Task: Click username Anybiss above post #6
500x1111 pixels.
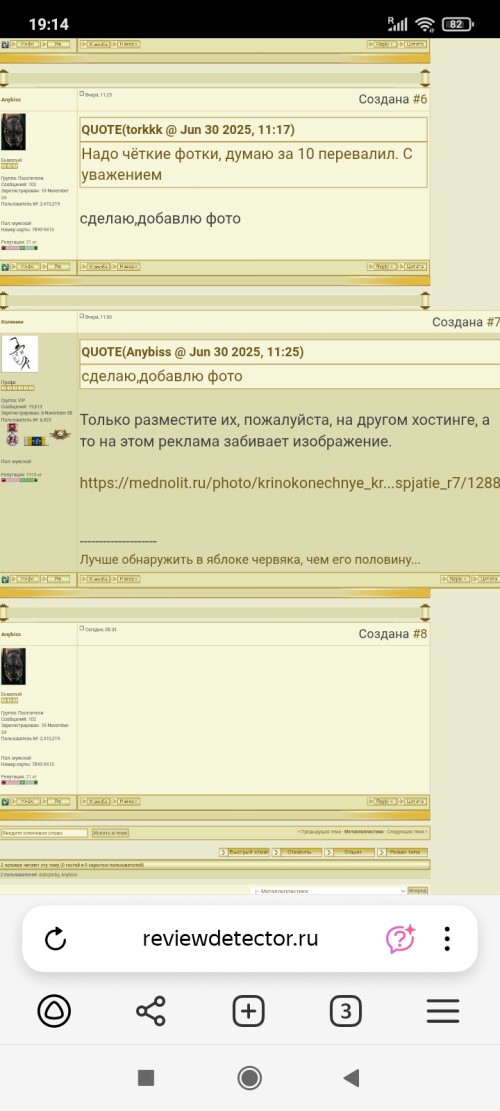Action: tap(11, 100)
